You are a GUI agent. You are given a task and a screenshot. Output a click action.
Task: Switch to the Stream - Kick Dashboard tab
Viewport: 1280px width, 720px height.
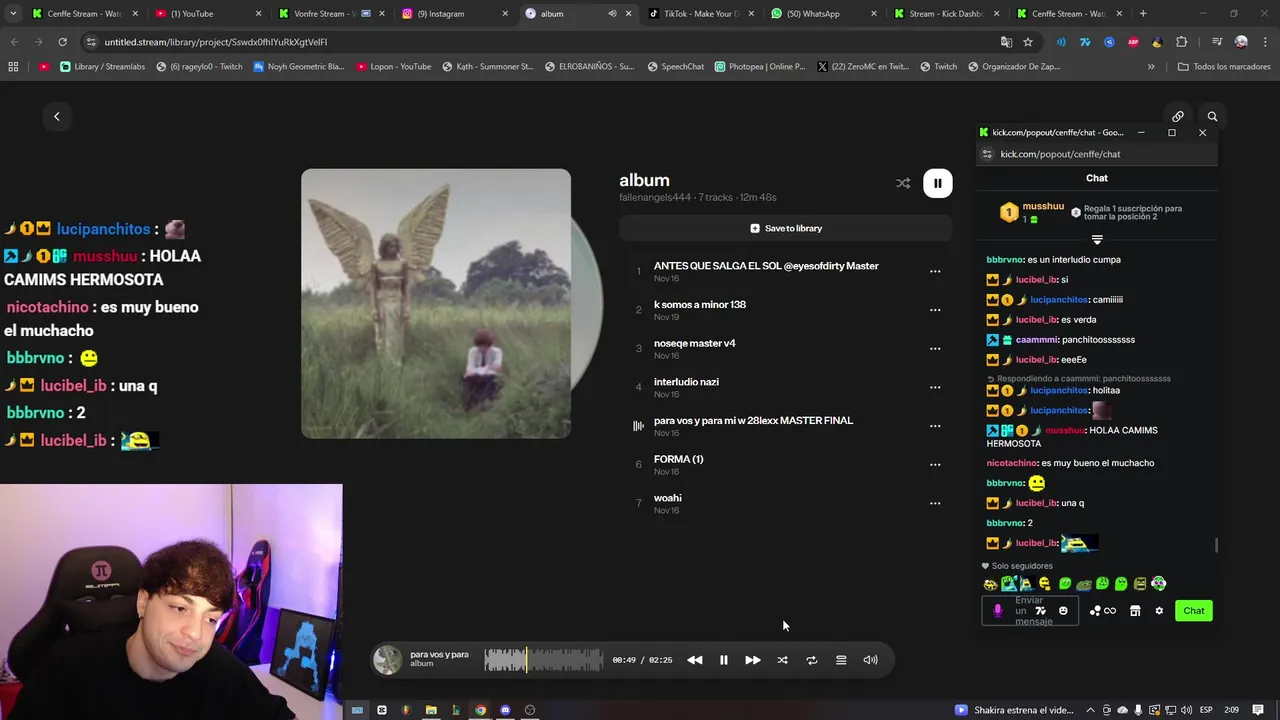click(948, 14)
